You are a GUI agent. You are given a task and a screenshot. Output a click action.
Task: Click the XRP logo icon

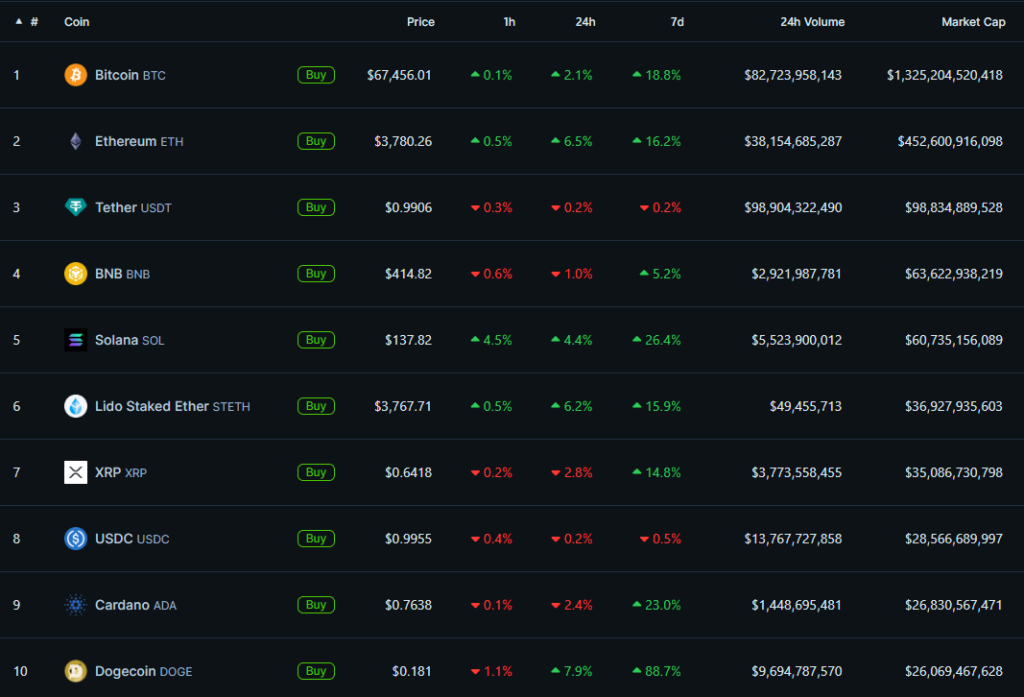tap(75, 472)
